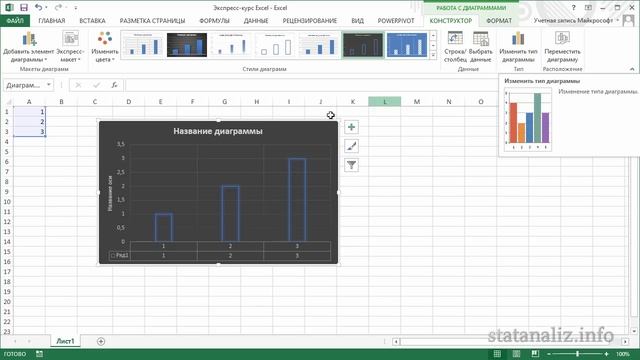
Task: Expand the chart styles gallery
Action: click(433, 55)
